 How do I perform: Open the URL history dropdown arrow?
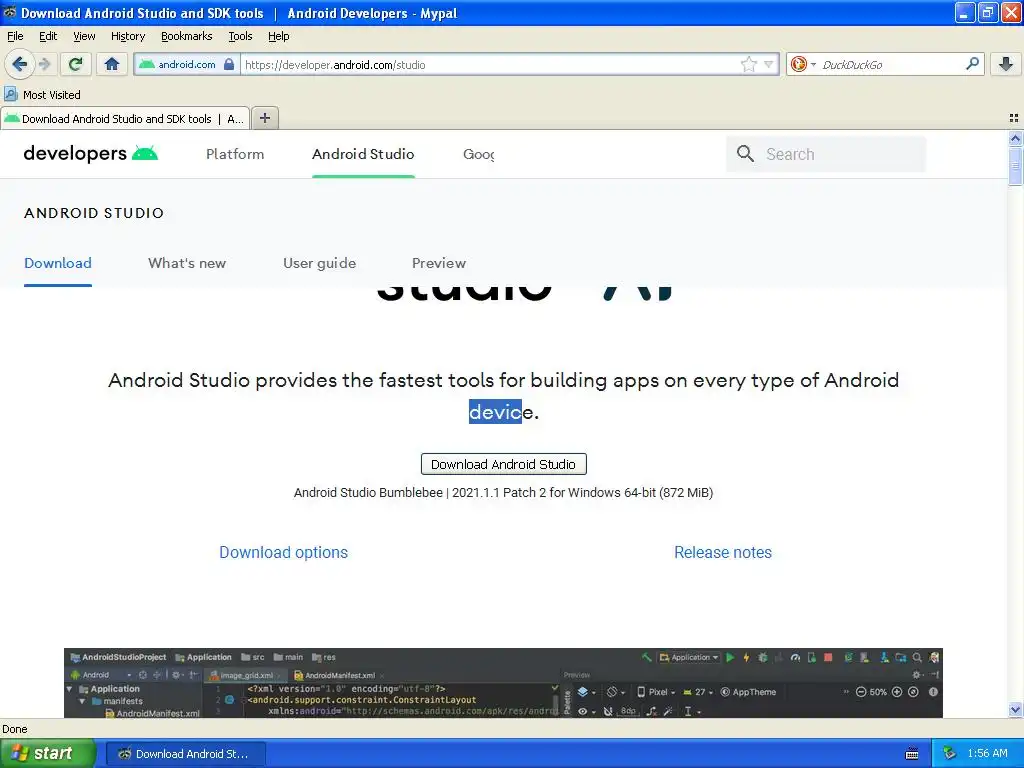pos(769,64)
